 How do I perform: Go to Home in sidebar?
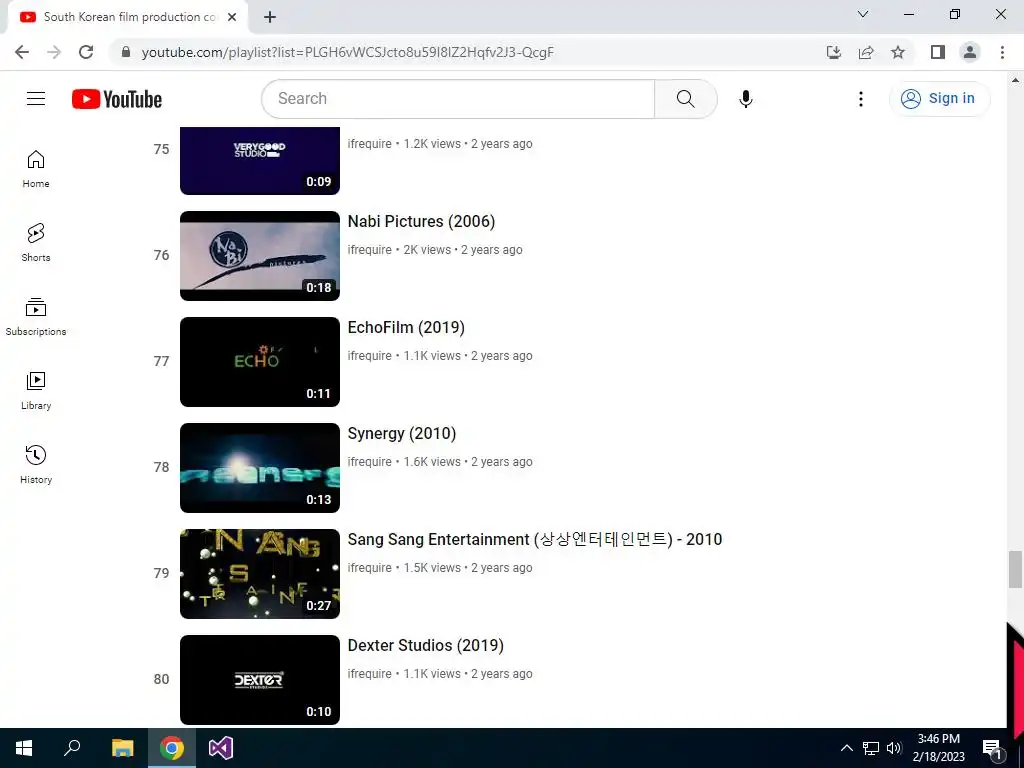[36, 168]
